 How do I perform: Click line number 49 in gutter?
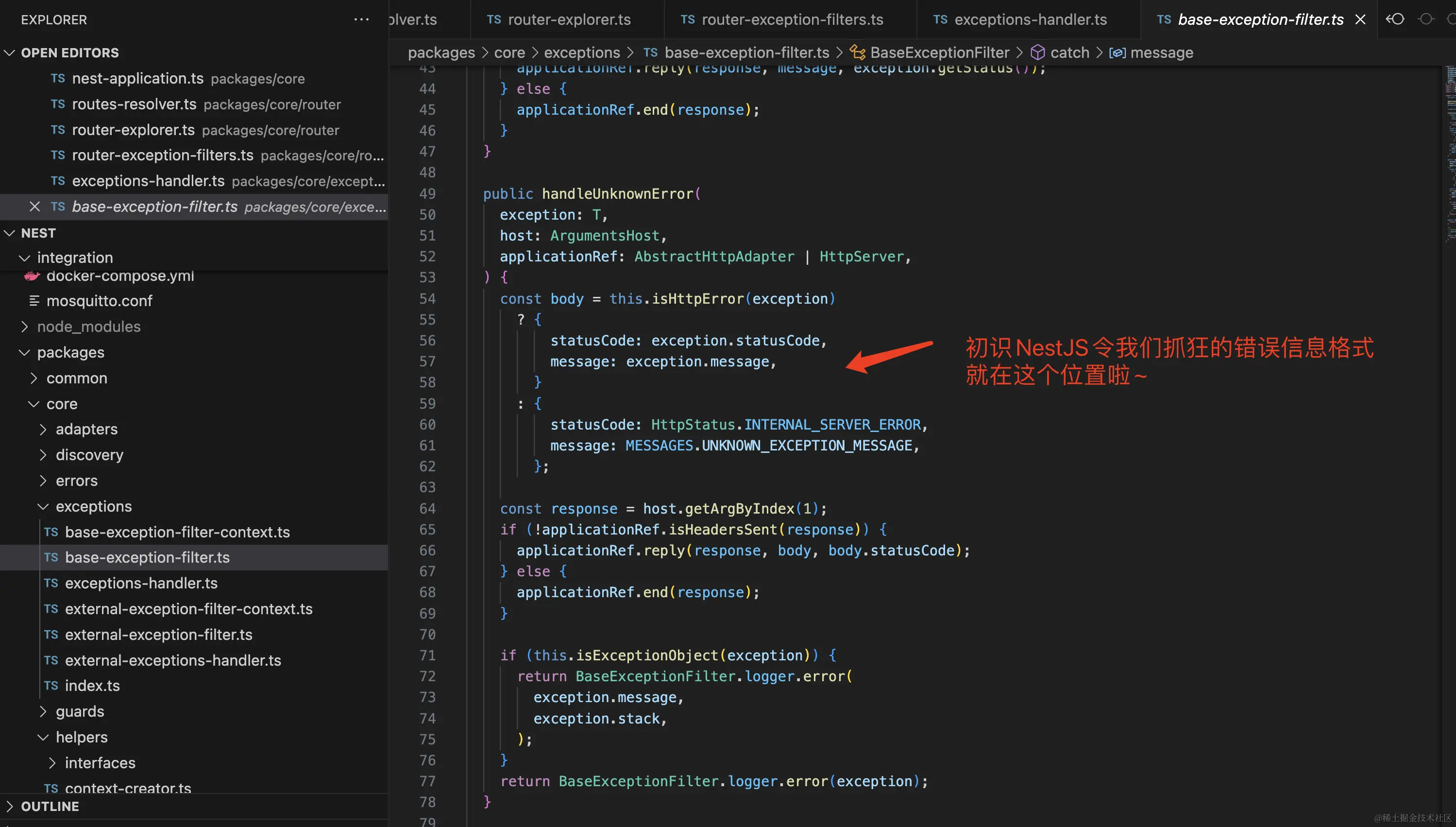tap(427, 194)
